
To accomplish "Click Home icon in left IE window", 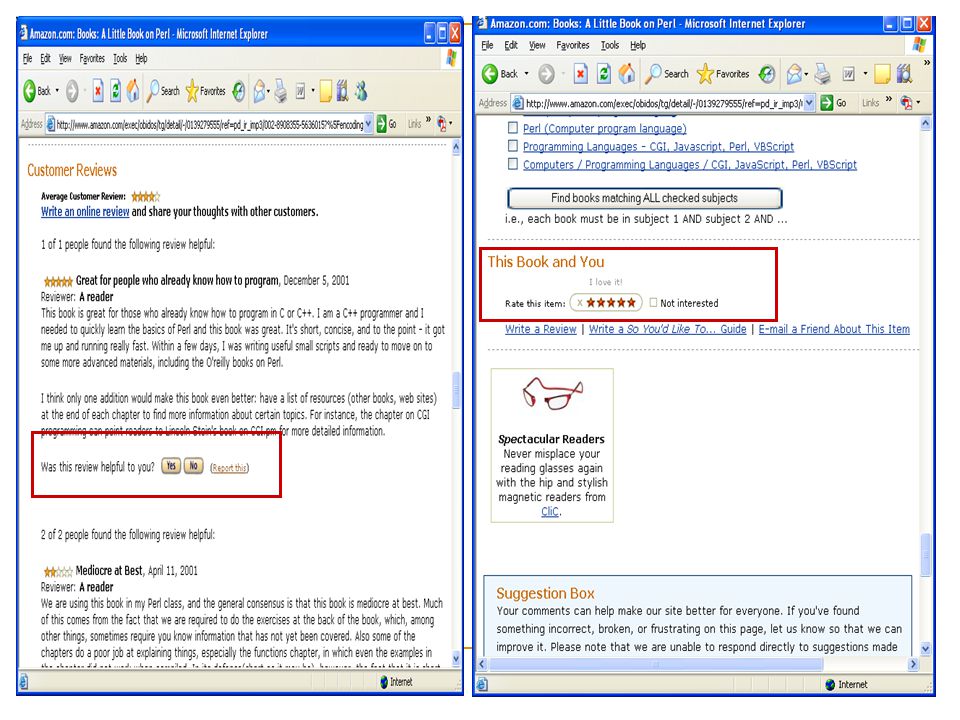I will [133, 91].
